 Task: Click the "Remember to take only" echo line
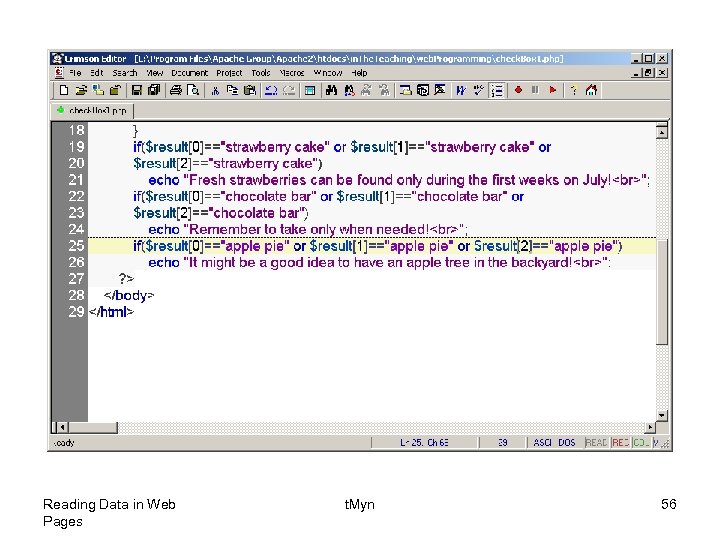coord(308,230)
